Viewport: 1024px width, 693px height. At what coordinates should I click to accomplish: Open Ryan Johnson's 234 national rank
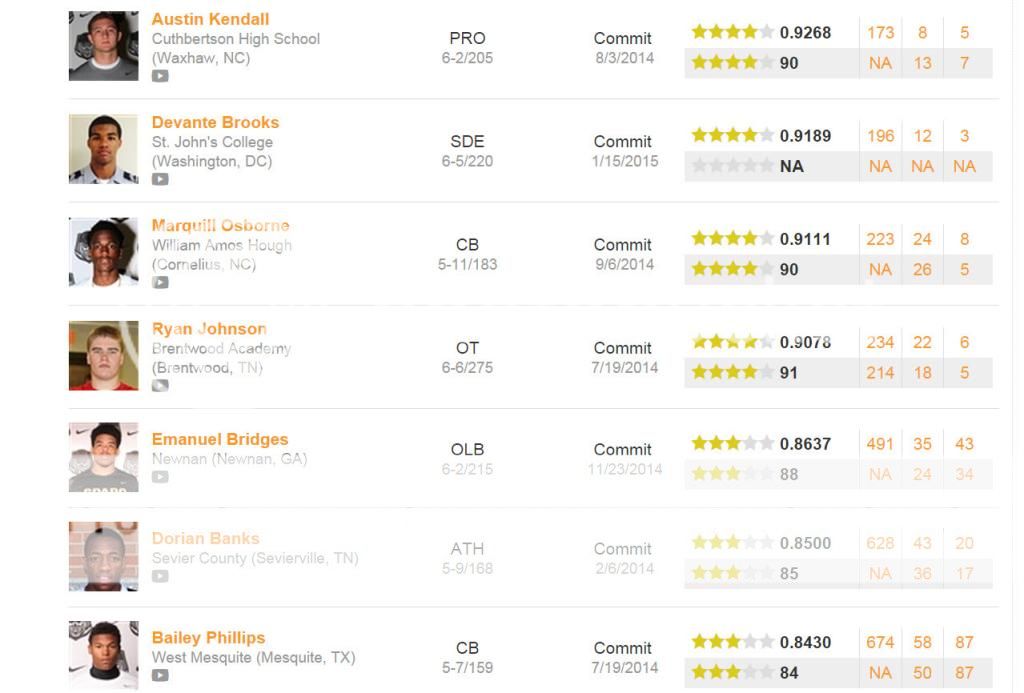point(880,342)
